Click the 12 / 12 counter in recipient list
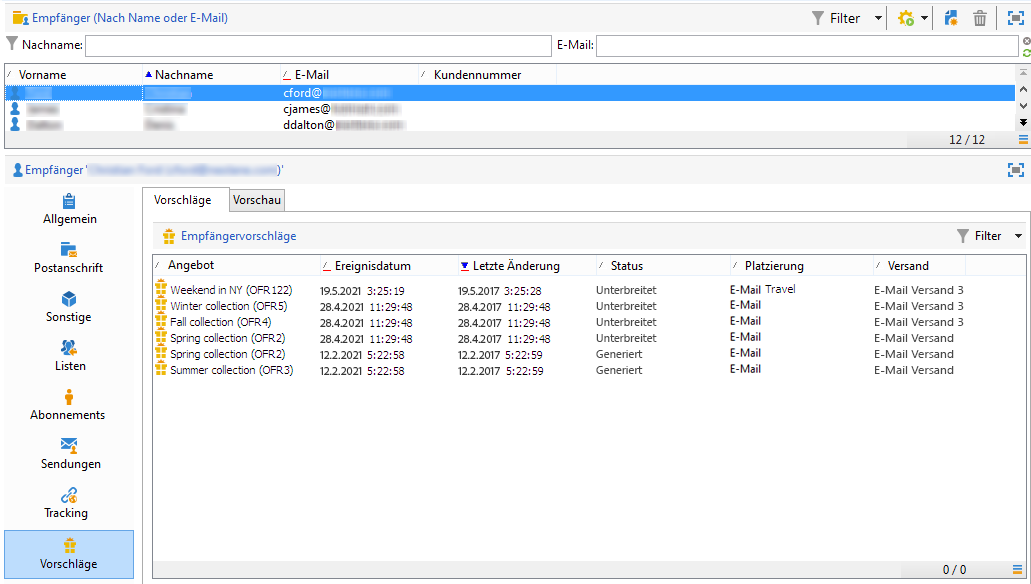 (967, 139)
